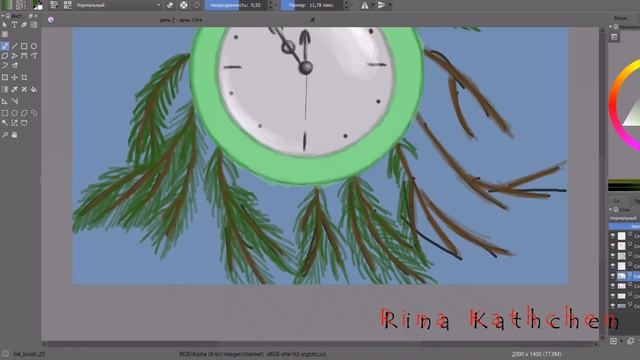
Task: Select the Transform tool
Action: click(x=4, y=77)
